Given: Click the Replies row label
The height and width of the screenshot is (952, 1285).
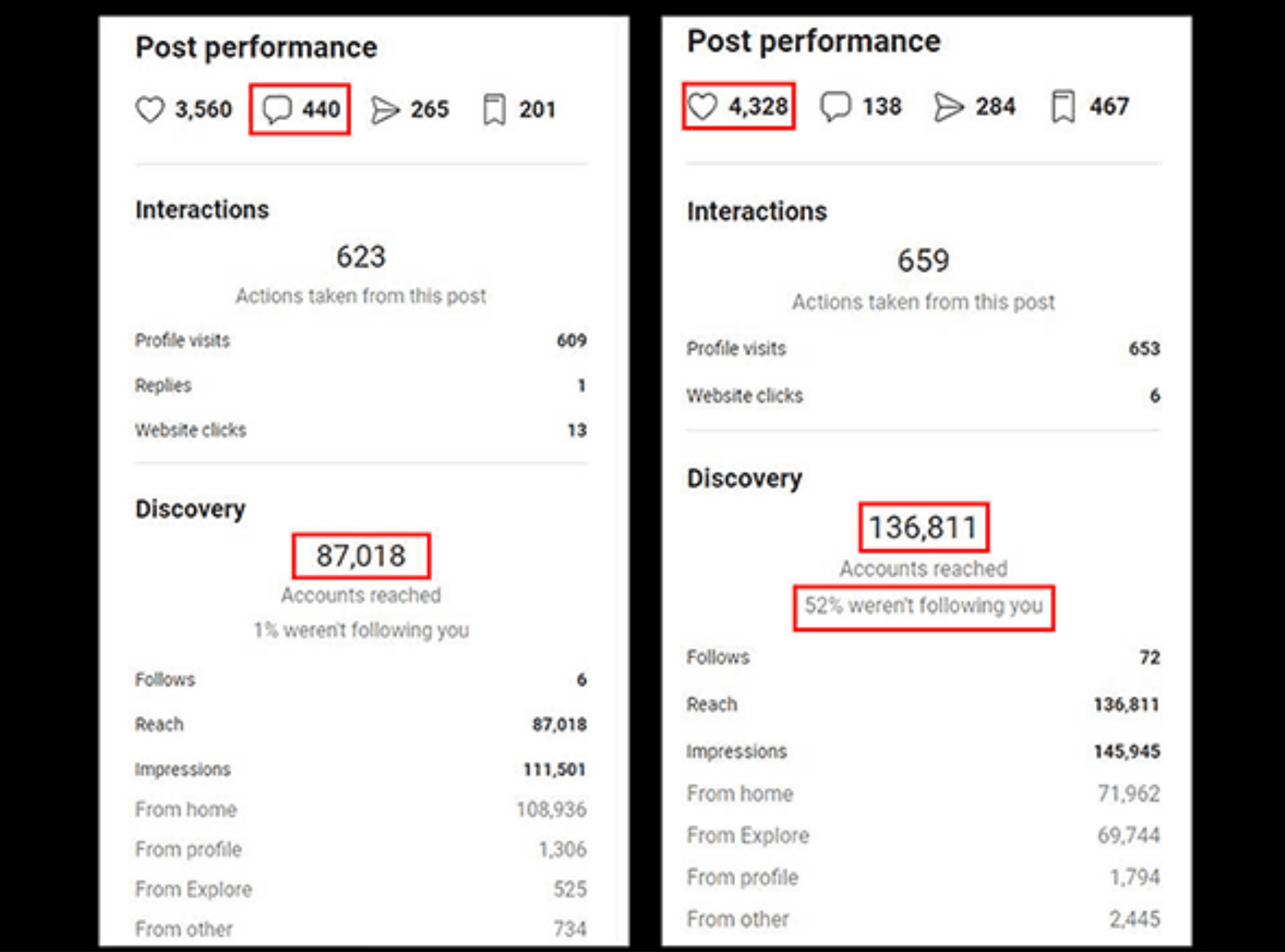Looking at the screenshot, I should [163, 385].
